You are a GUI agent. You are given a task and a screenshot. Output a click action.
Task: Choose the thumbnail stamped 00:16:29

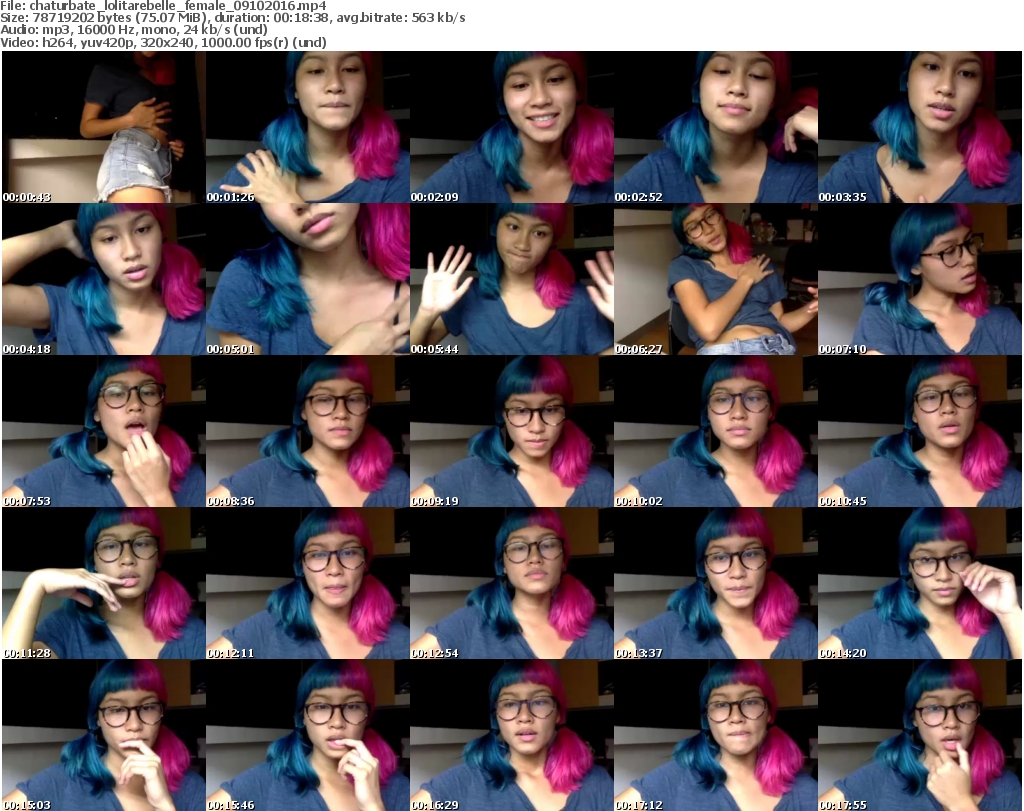[511, 735]
